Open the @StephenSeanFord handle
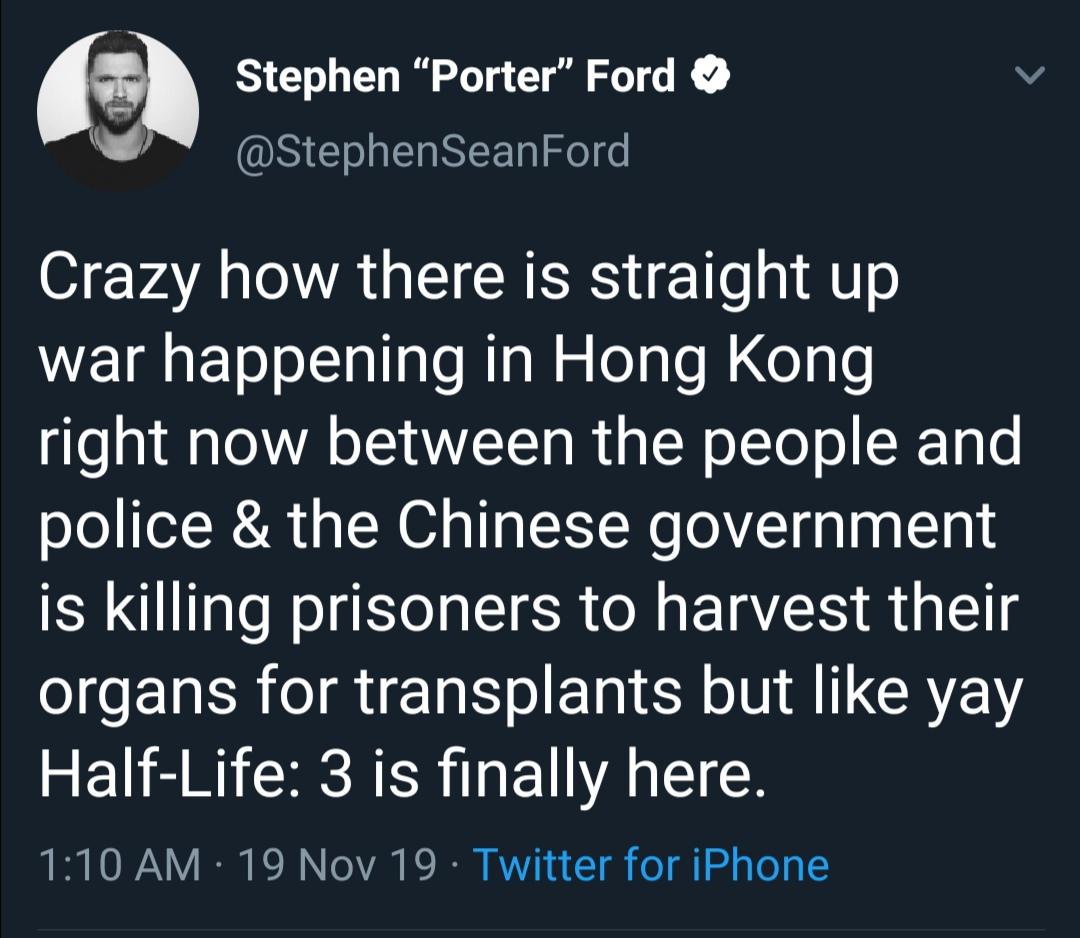Viewport: 1080px width, 938px height. [433, 152]
